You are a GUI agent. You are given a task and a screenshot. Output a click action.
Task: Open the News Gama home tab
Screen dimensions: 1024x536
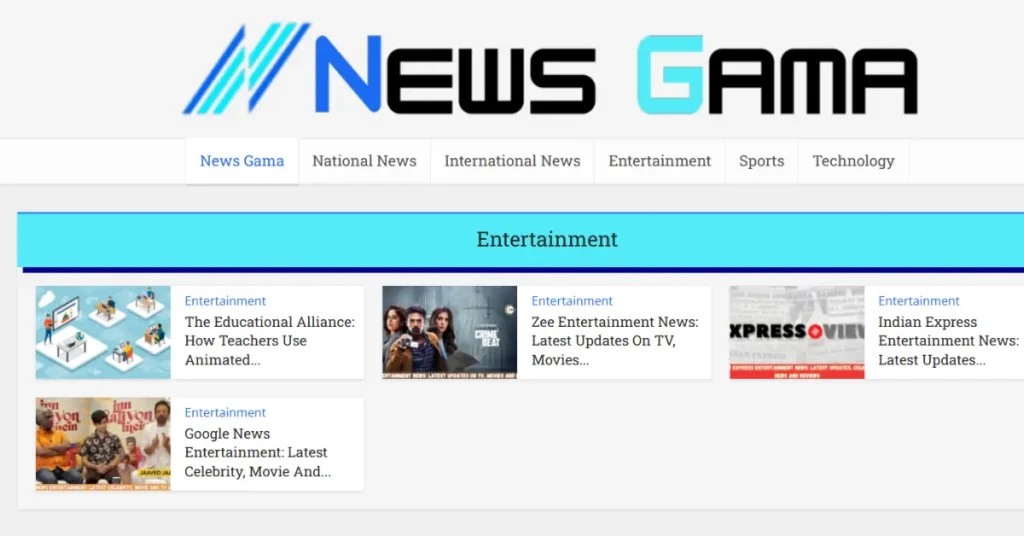[x=242, y=161]
